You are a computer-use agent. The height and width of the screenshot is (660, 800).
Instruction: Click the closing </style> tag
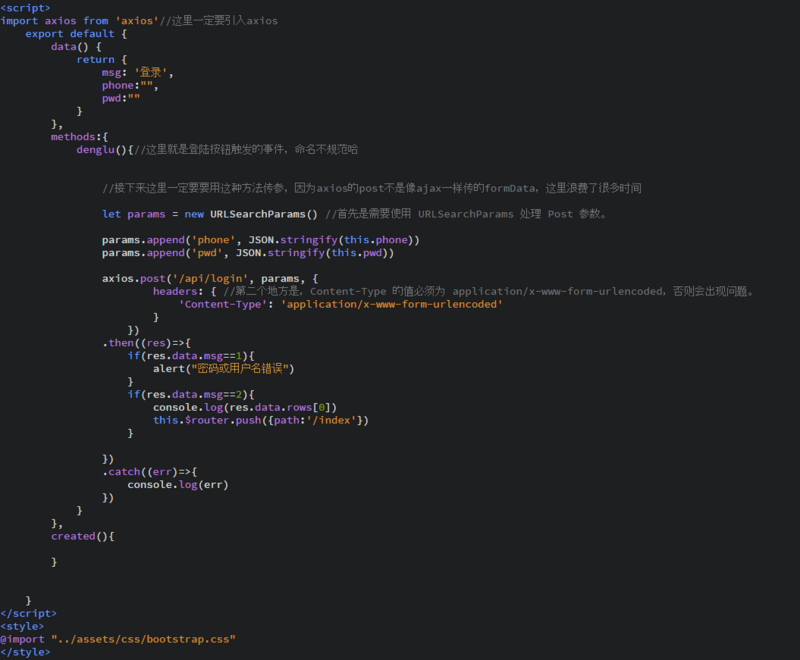pos(26,652)
